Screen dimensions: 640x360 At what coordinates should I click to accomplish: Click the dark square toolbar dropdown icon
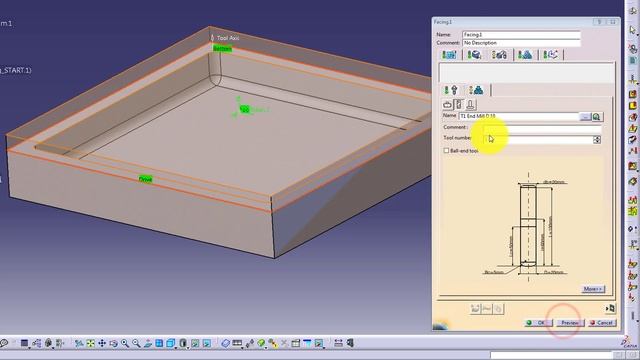coord(25,344)
